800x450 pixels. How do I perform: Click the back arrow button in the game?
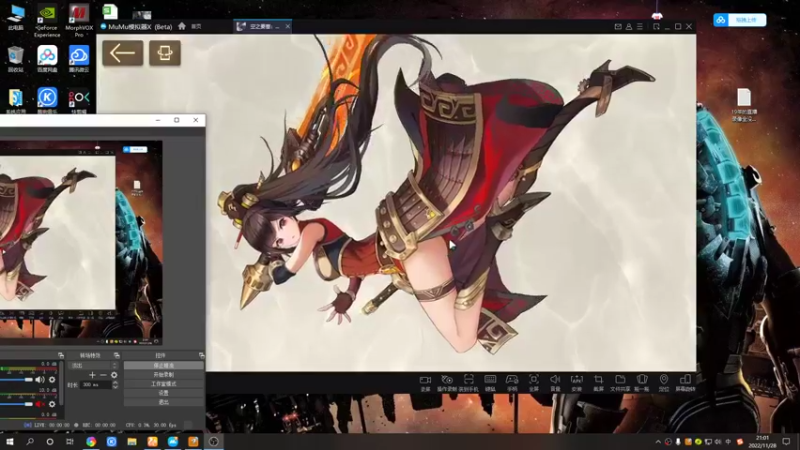123,53
